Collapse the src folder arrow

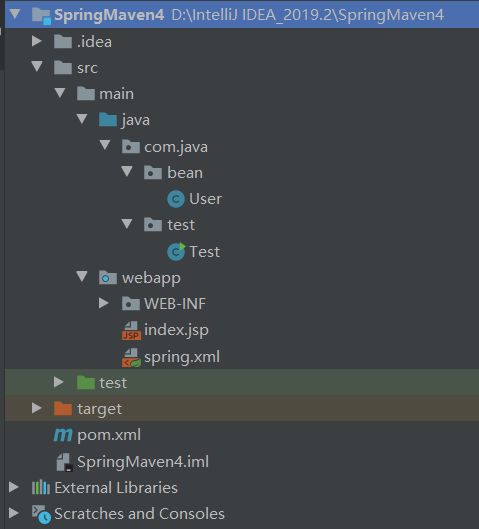point(37,66)
